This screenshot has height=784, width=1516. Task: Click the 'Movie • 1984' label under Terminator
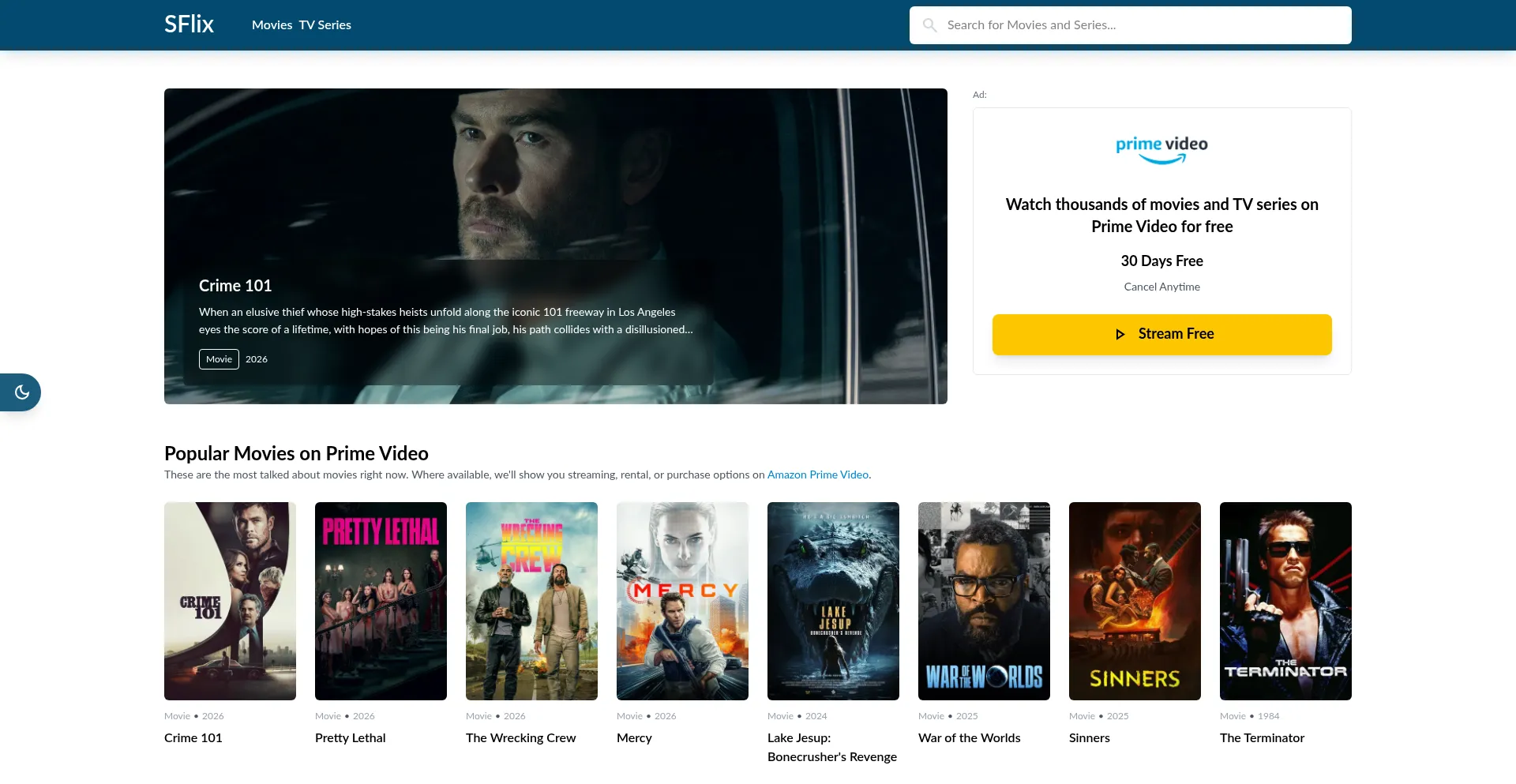click(x=1249, y=716)
